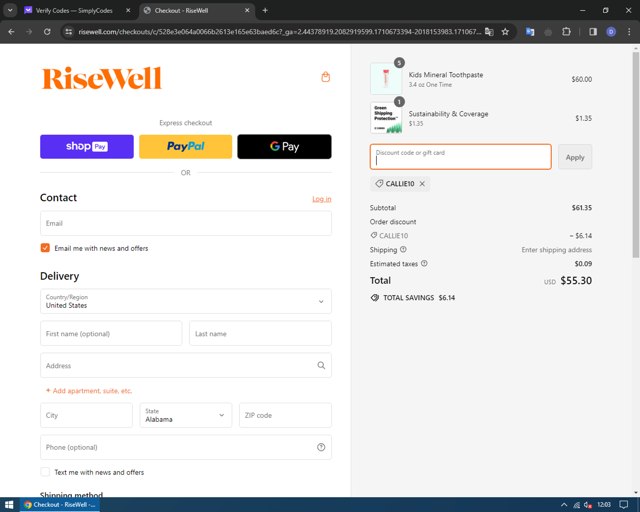This screenshot has height=512, width=640.
Task: Open the Chrome profile avatar
Action: click(x=611, y=31)
